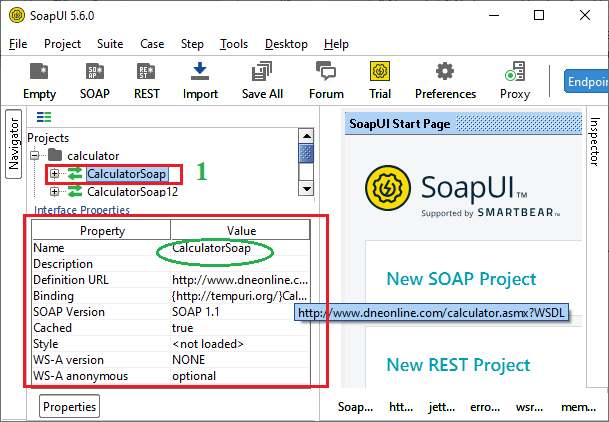
Task: Click the project tree scroll up arrow
Action: (306, 136)
